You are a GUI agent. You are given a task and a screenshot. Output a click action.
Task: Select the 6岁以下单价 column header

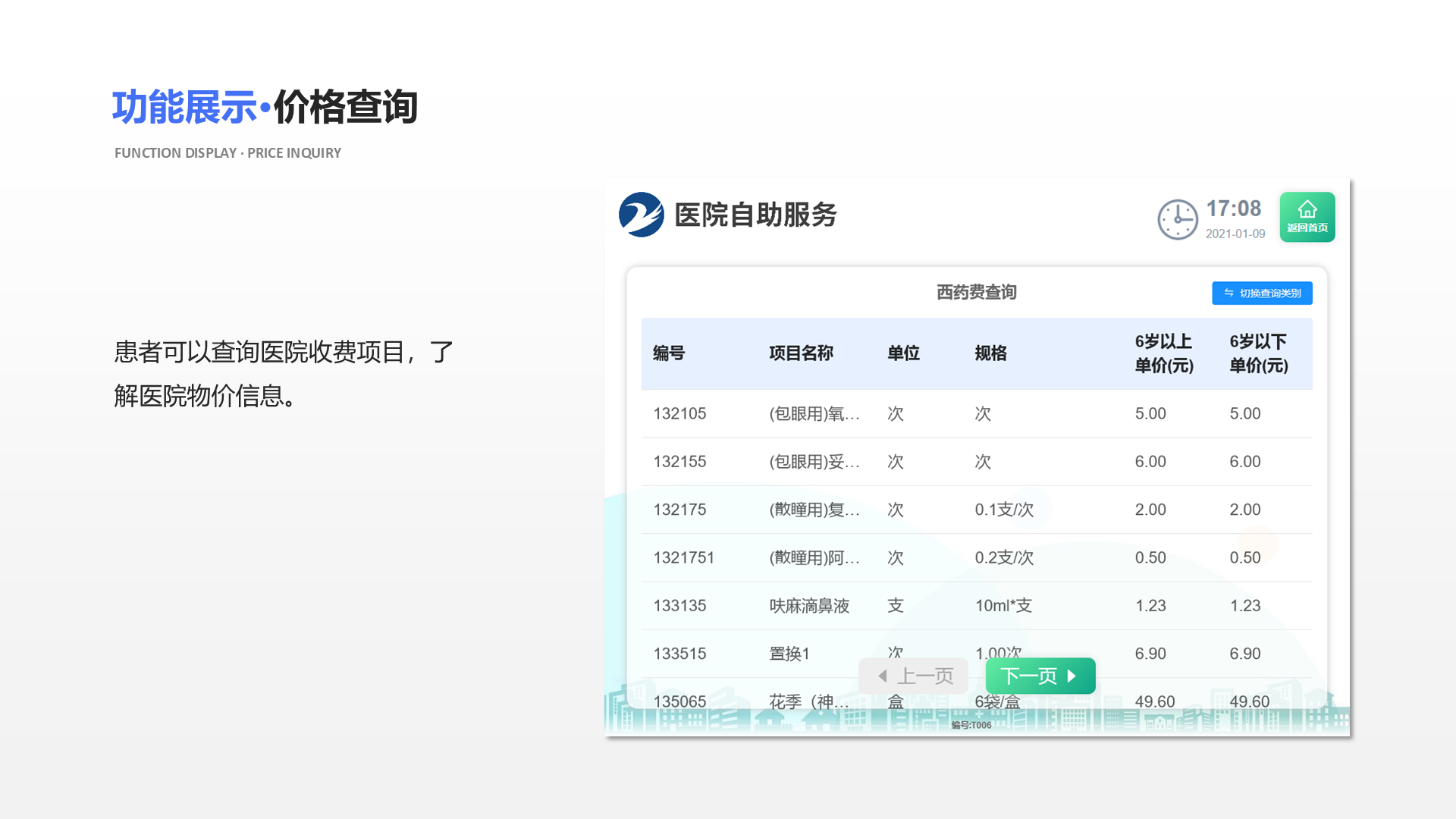(x=1259, y=353)
